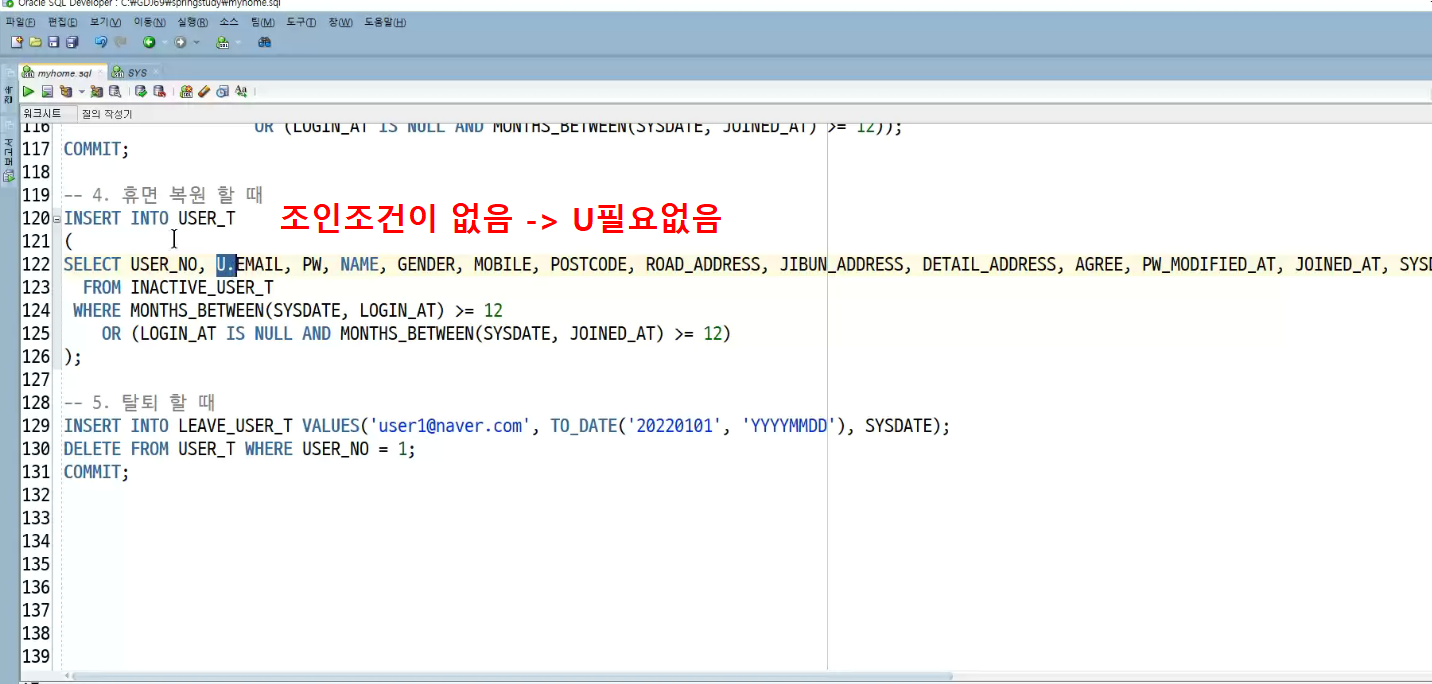
Task: Open the back navigation history dropdown
Action: pyautogui.click(x=165, y=42)
